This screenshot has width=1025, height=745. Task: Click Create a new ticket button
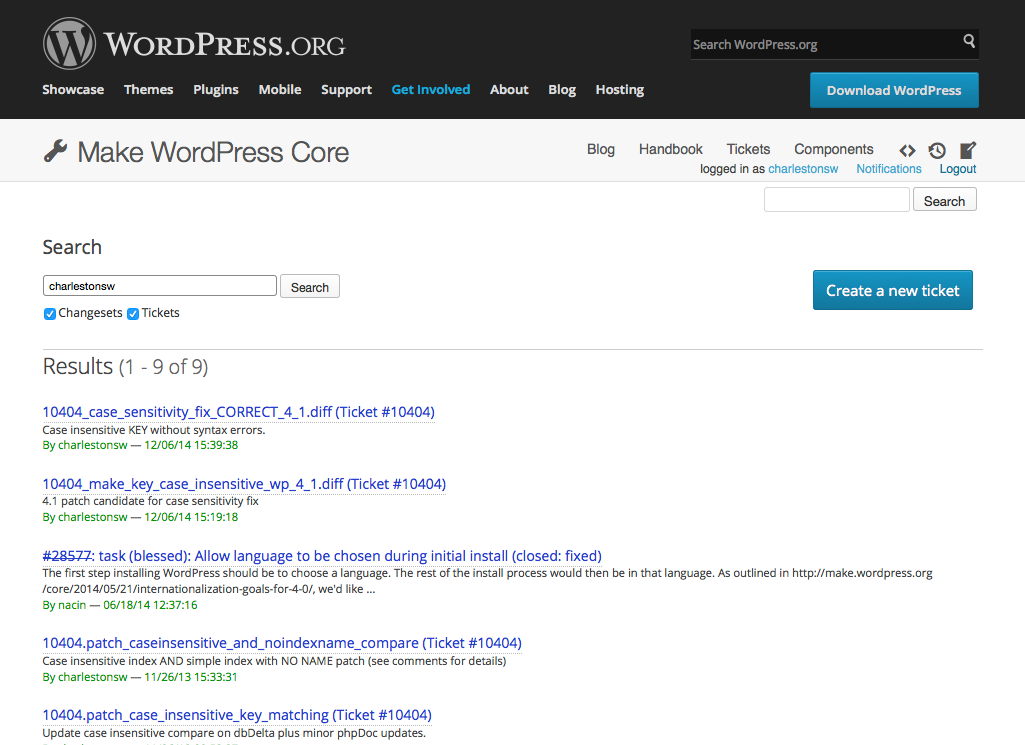pyautogui.click(x=892, y=290)
